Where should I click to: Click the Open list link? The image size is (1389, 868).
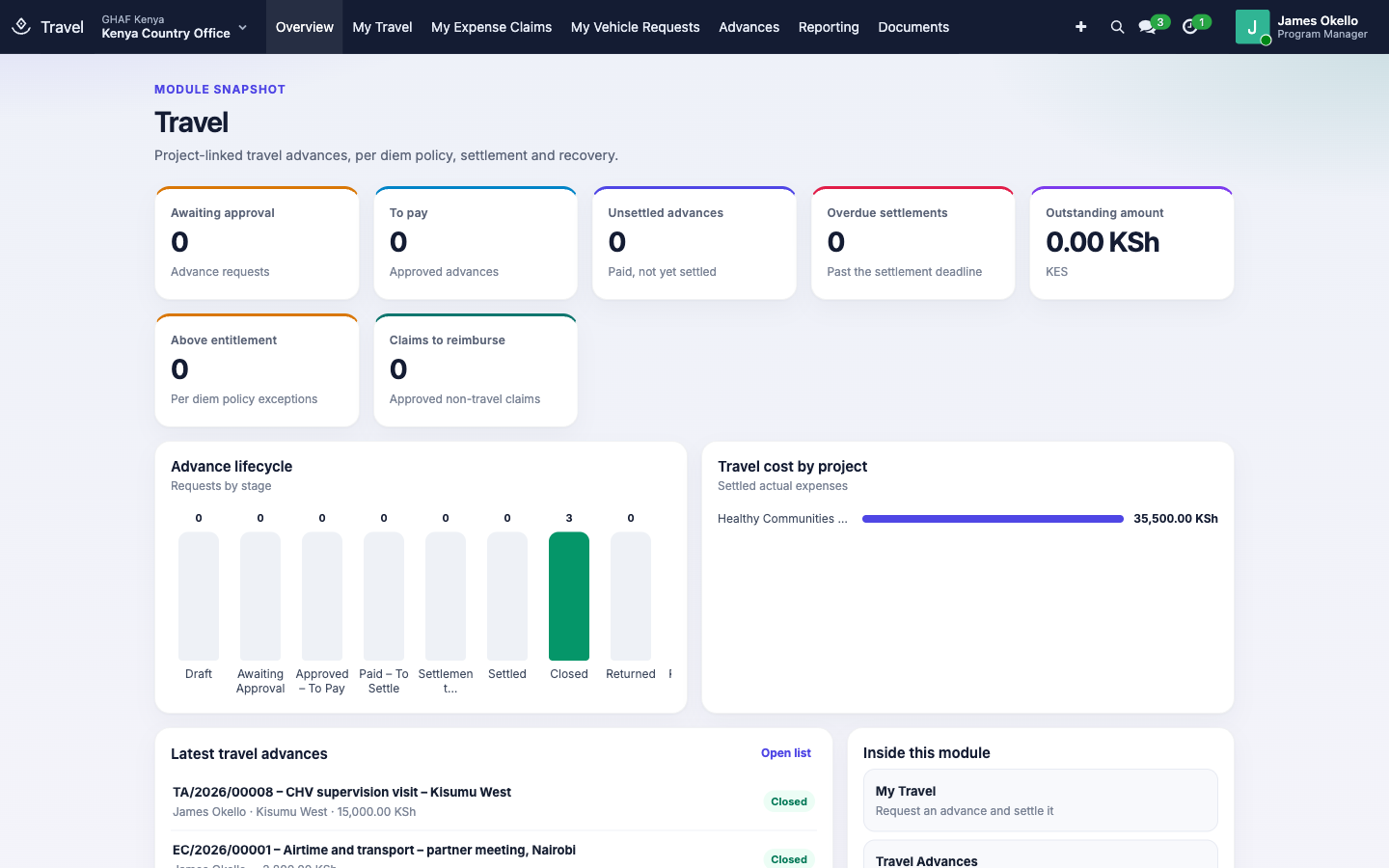click(786, 753)
